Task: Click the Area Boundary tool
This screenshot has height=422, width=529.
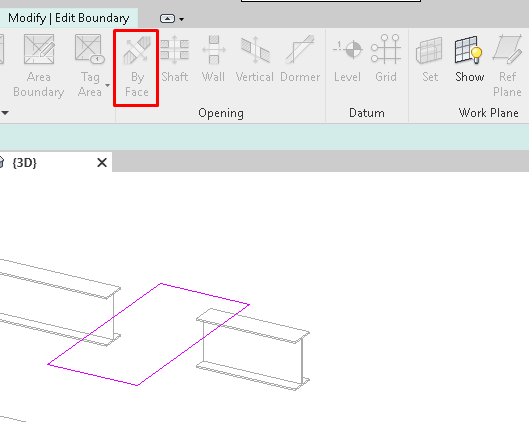Action: [38, 66]
